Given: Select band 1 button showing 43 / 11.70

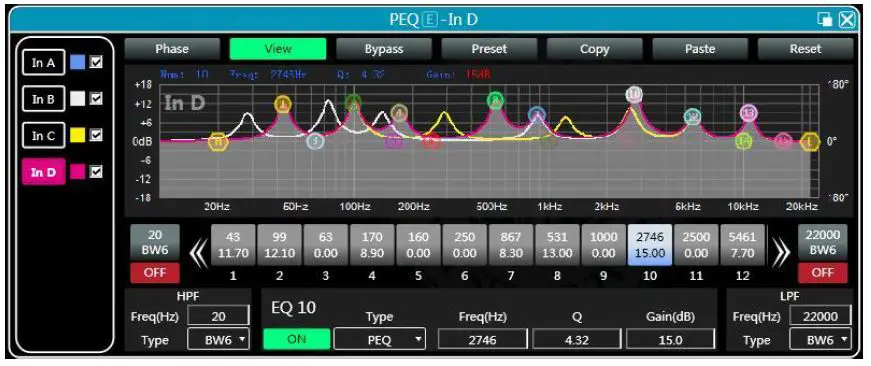Looking at the screenshot, I should point(233,245).
